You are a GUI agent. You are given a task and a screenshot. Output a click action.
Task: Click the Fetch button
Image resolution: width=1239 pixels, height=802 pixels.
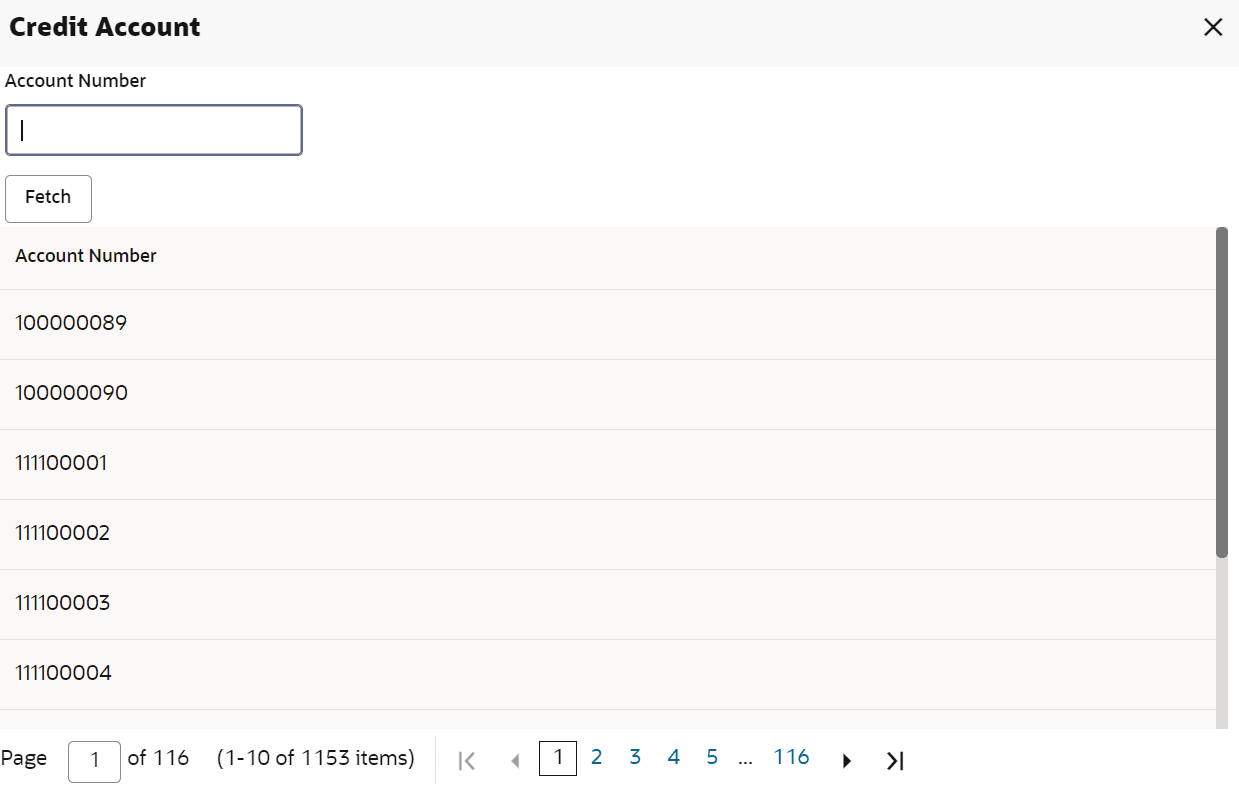49,198
